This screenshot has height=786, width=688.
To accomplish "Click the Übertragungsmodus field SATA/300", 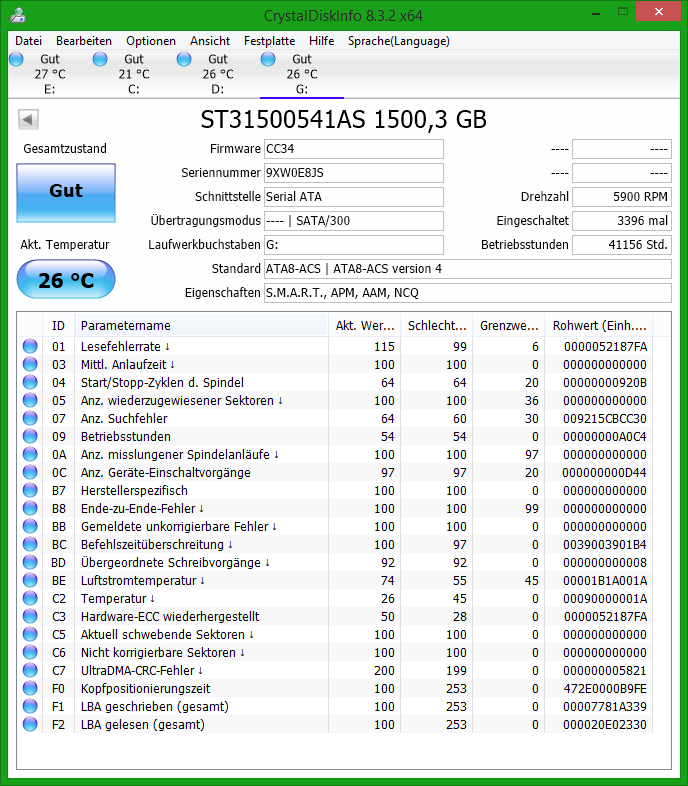I will click(x=354, y=221).
